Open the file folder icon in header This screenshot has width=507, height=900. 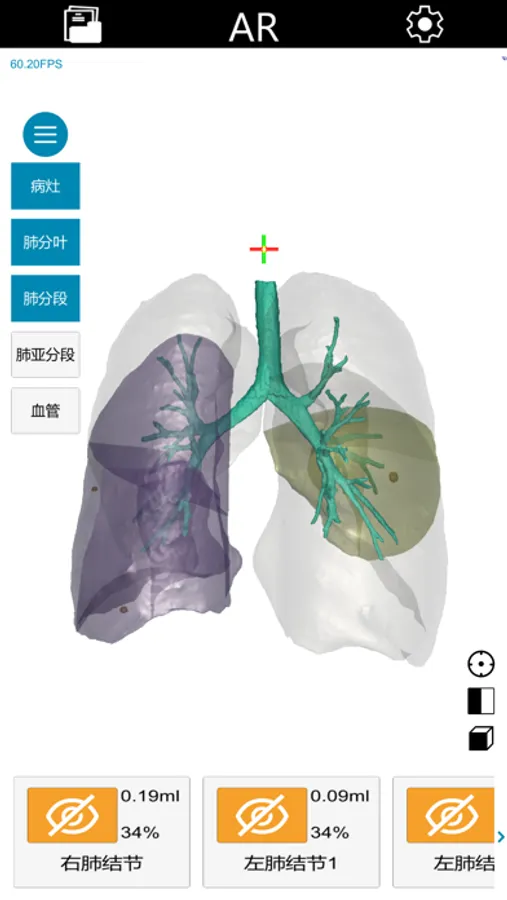tap(83, 24)
